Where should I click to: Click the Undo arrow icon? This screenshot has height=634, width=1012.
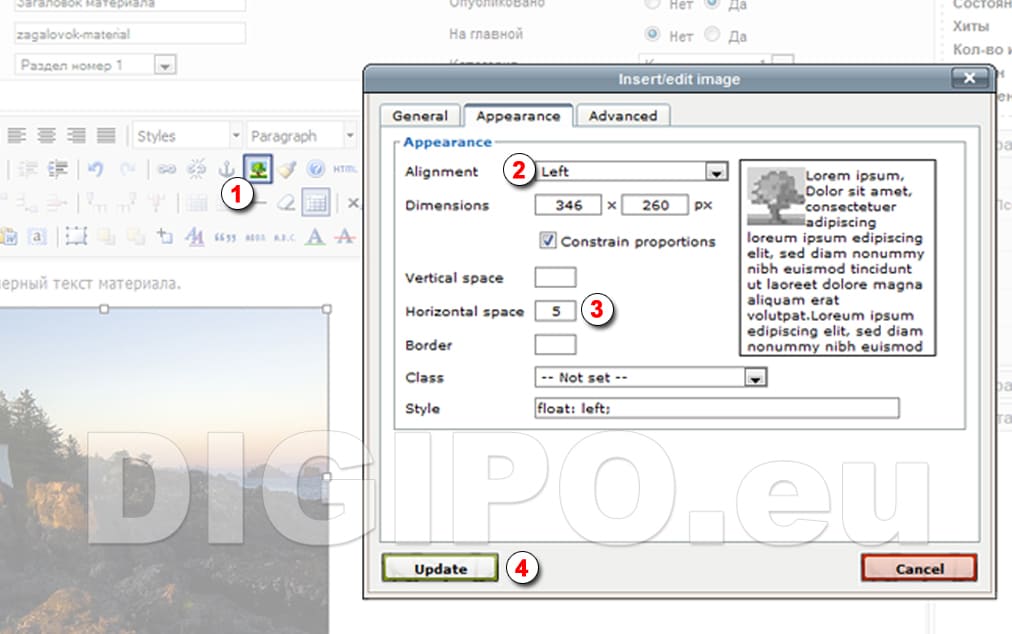[95, 169]
